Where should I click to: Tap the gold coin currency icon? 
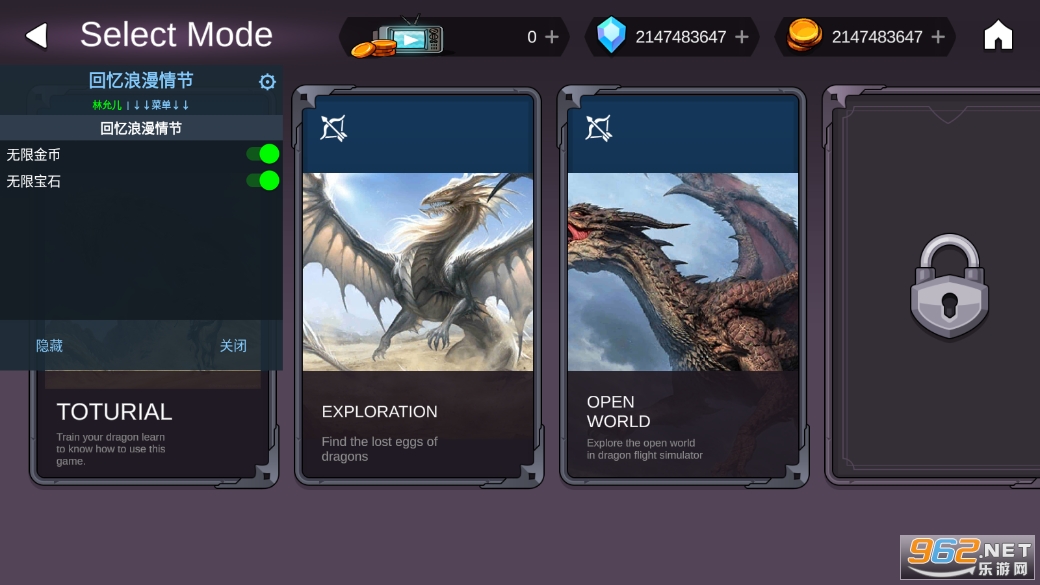(804, 35)
